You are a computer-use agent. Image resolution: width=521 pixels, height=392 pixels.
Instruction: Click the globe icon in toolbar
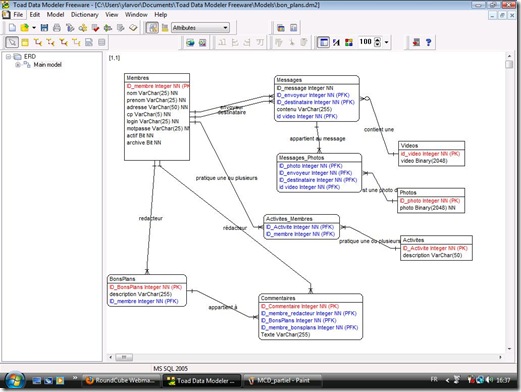(x=190, y=42)
